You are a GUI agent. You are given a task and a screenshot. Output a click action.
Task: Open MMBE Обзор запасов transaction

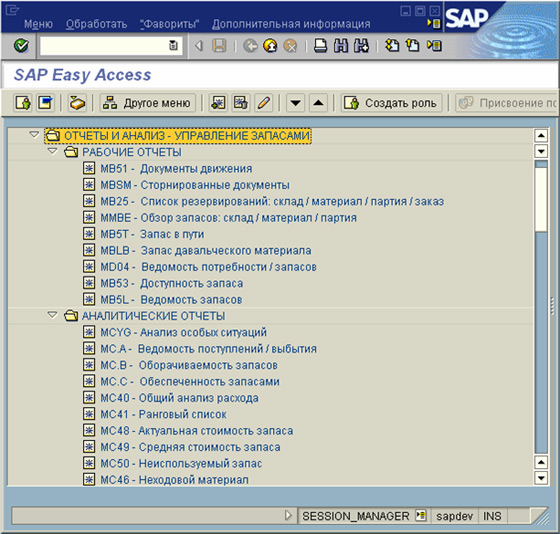[x=229, y=218]
